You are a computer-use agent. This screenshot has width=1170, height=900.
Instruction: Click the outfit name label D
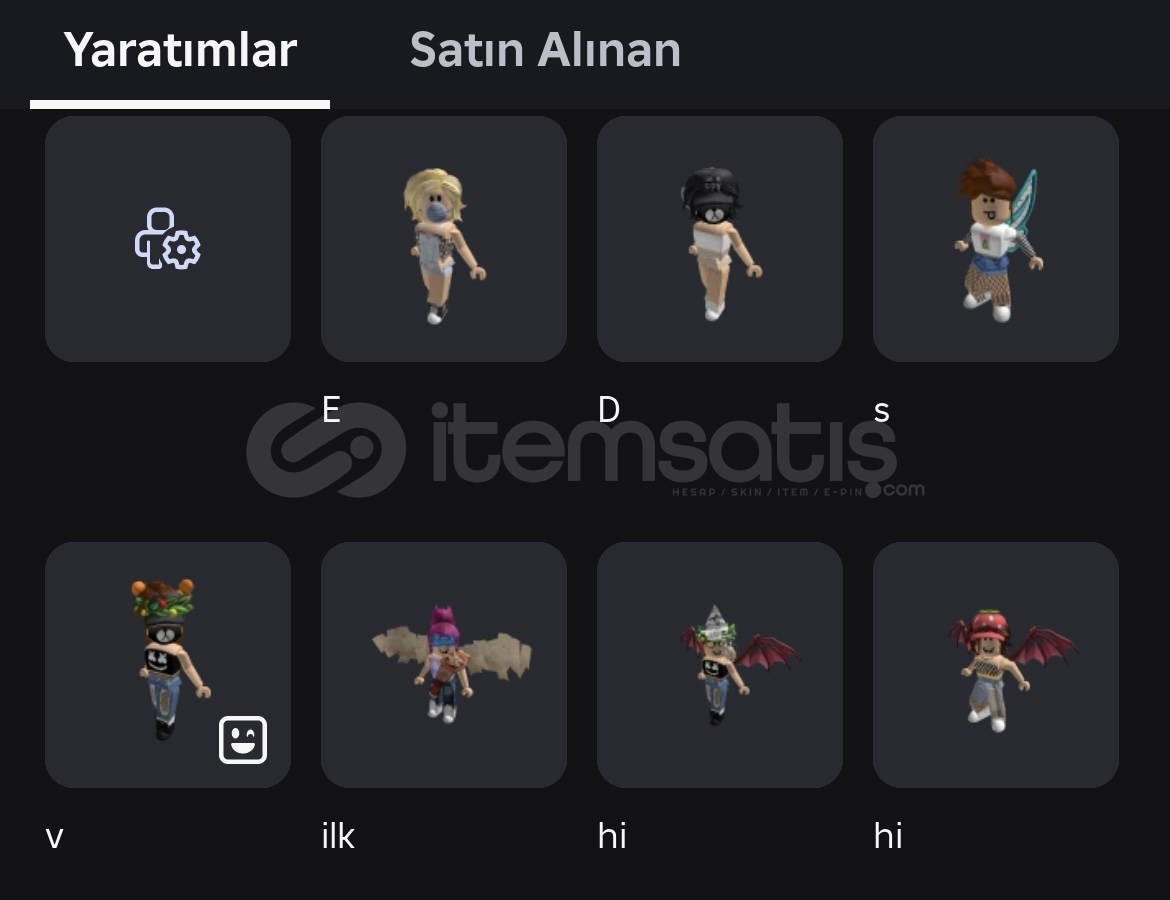[x=609, y=410]
